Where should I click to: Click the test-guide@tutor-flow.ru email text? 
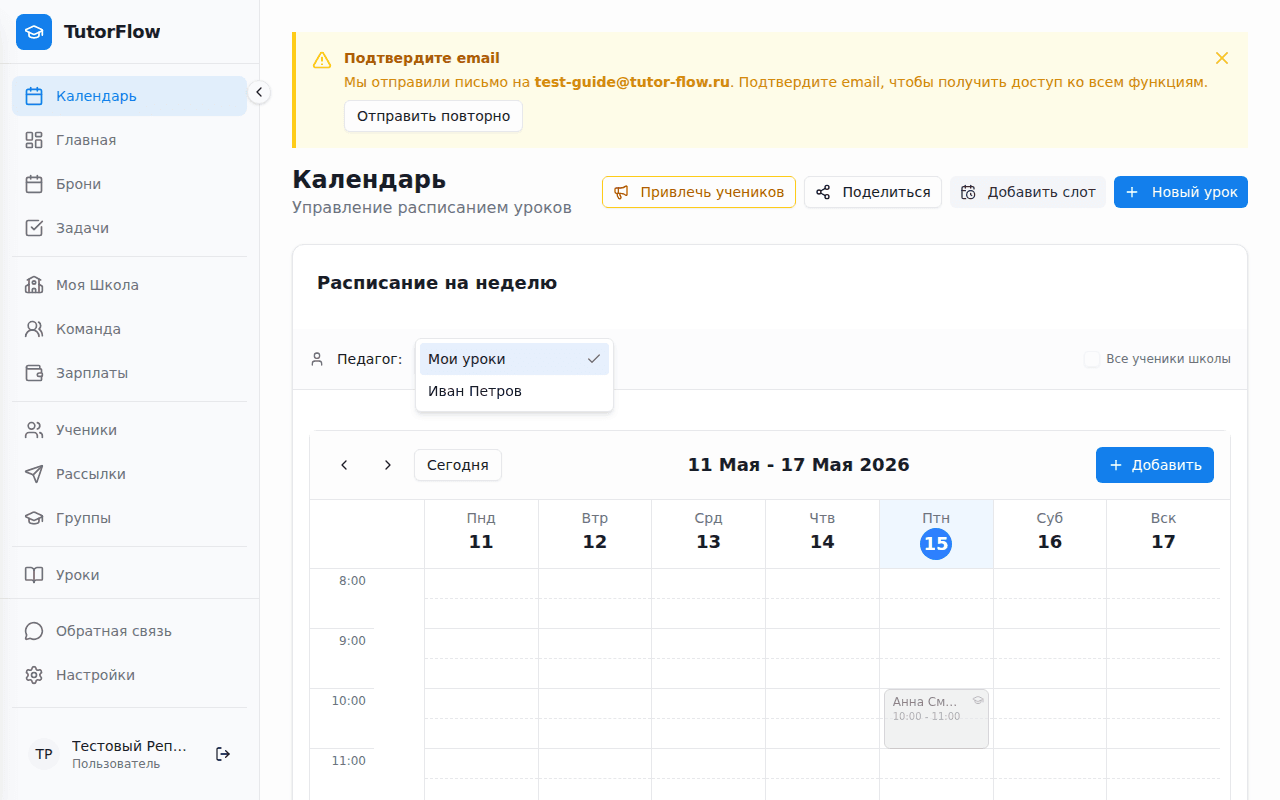[632, 82]
